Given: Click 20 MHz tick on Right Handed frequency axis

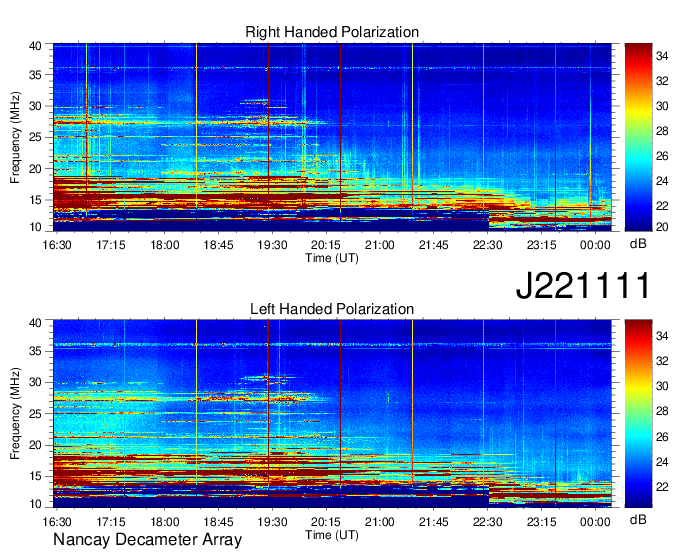Looking at the screenshot, I should coord(35,169).
